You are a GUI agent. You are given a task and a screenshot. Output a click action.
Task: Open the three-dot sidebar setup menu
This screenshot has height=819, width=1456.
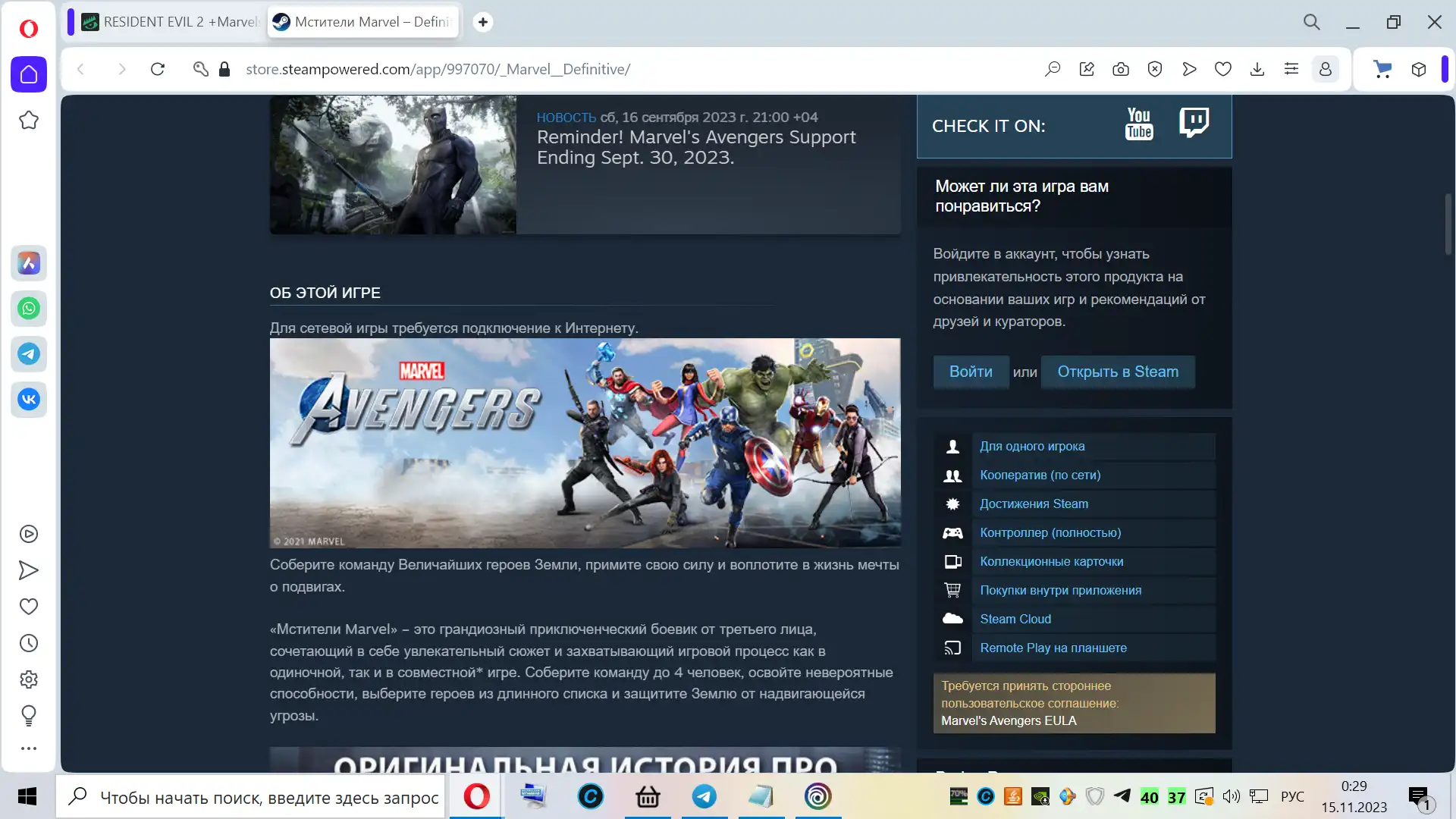29,748
